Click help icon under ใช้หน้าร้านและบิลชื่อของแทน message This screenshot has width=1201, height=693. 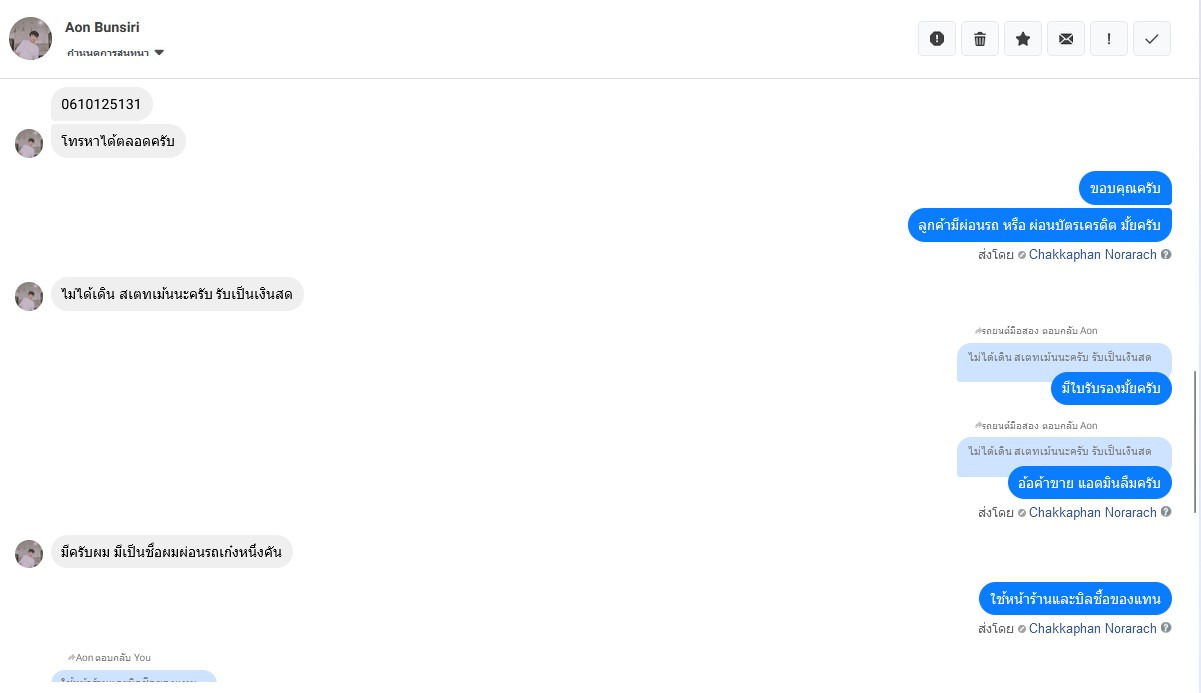[x=1166, y=629]
